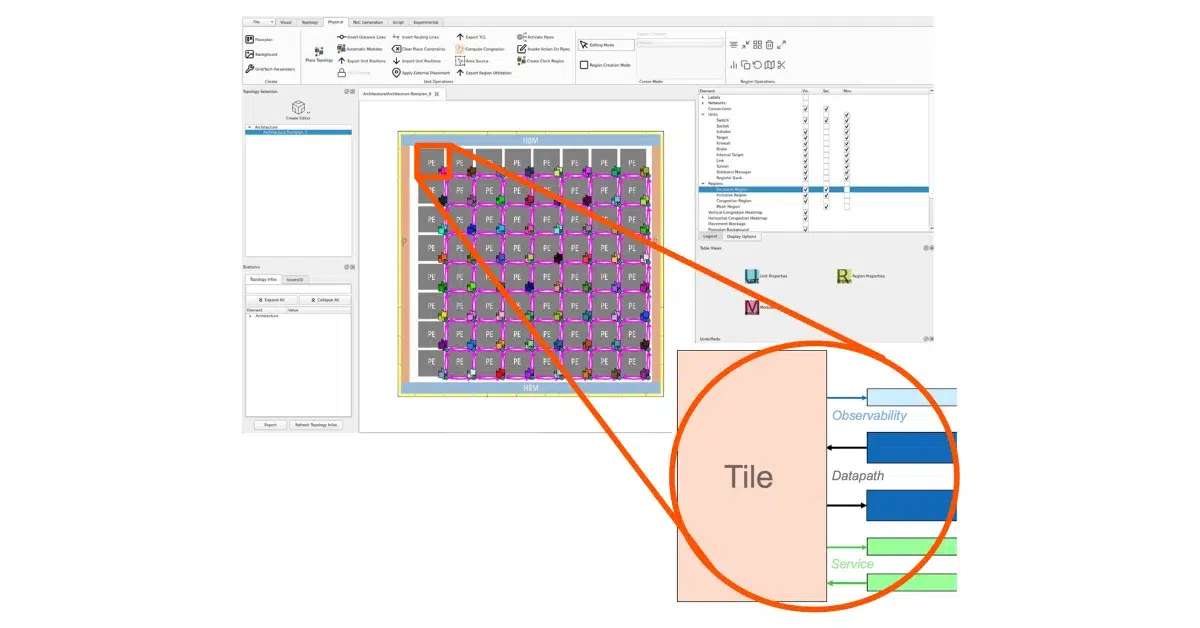This screenshot has height=628, width=1200.
Task: Expand Architecture in Statistics table
Action: [250, 315]
